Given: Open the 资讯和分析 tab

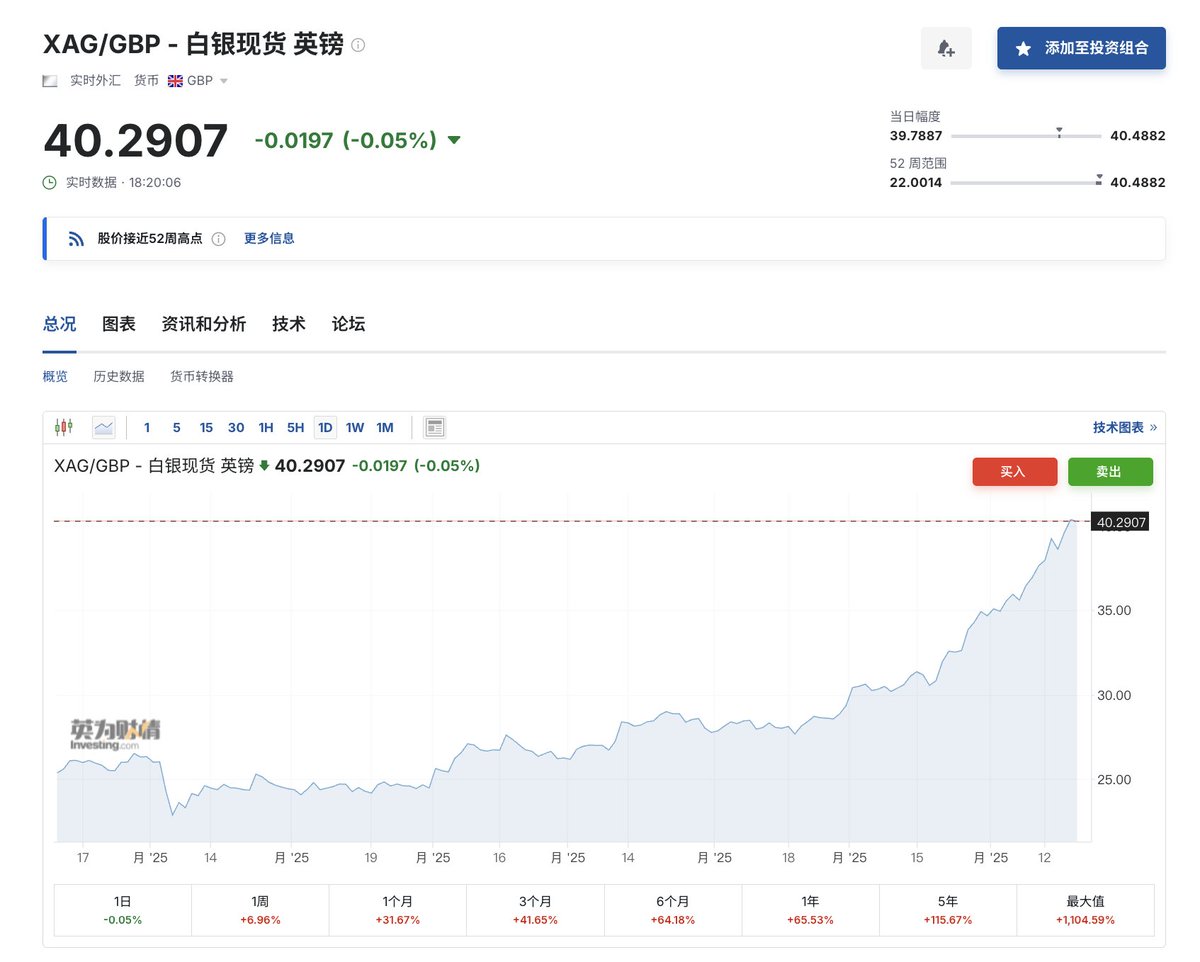Looking at the screenshot, I should click(203, 324).
